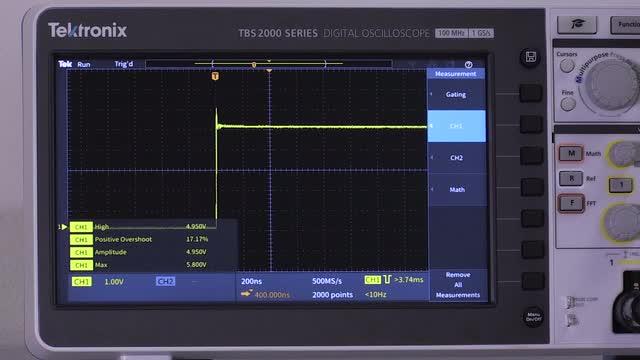Click the 'Run' acquisition status
Screen dimensions: 640x360
(84, 64)
